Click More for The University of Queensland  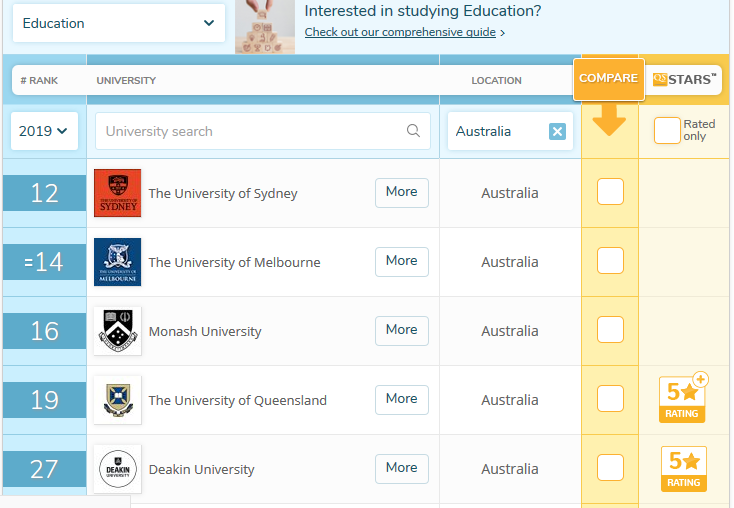[401, 399]
